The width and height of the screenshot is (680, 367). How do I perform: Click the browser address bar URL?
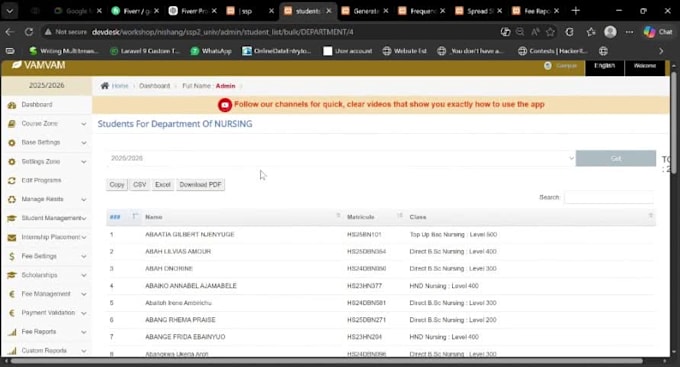coord(222,32)
